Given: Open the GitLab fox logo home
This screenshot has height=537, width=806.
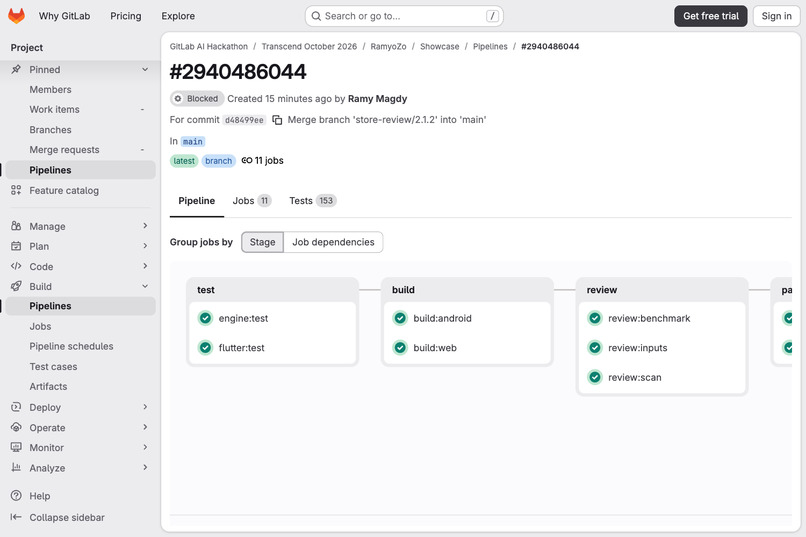Looking at the screenshot, I should pyautogui.click(x=16, y=16).
